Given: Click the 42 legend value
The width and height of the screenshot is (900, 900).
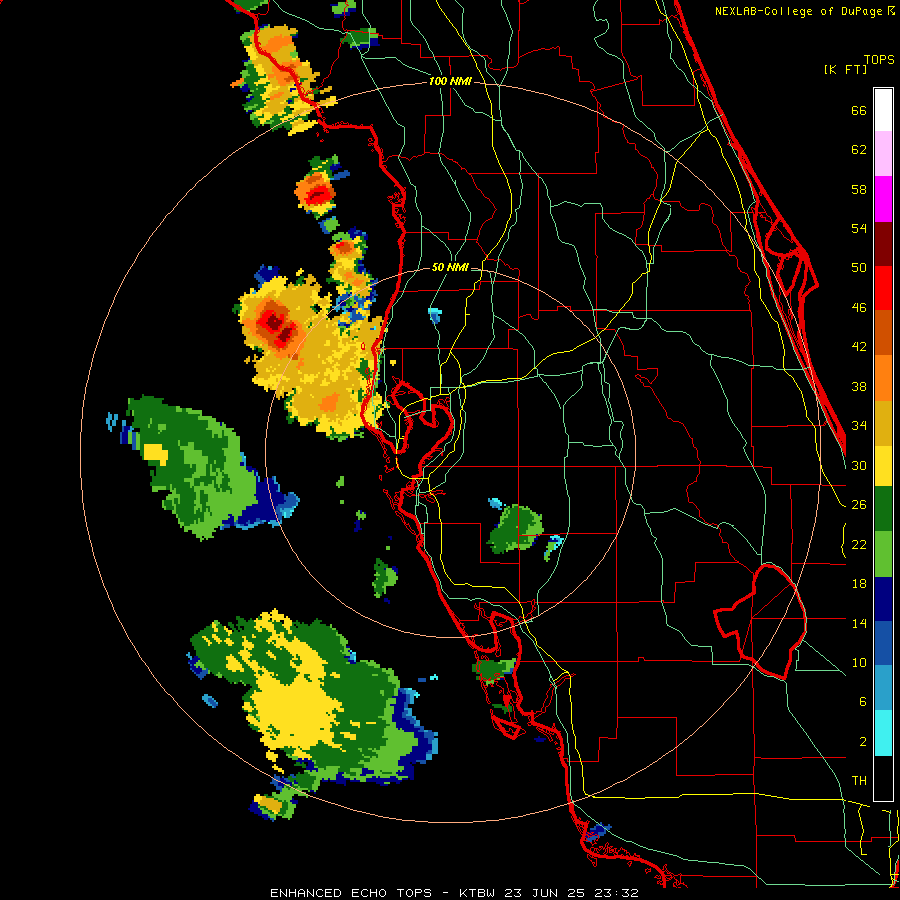Looking at the screenshot, I should pos(859,346).
